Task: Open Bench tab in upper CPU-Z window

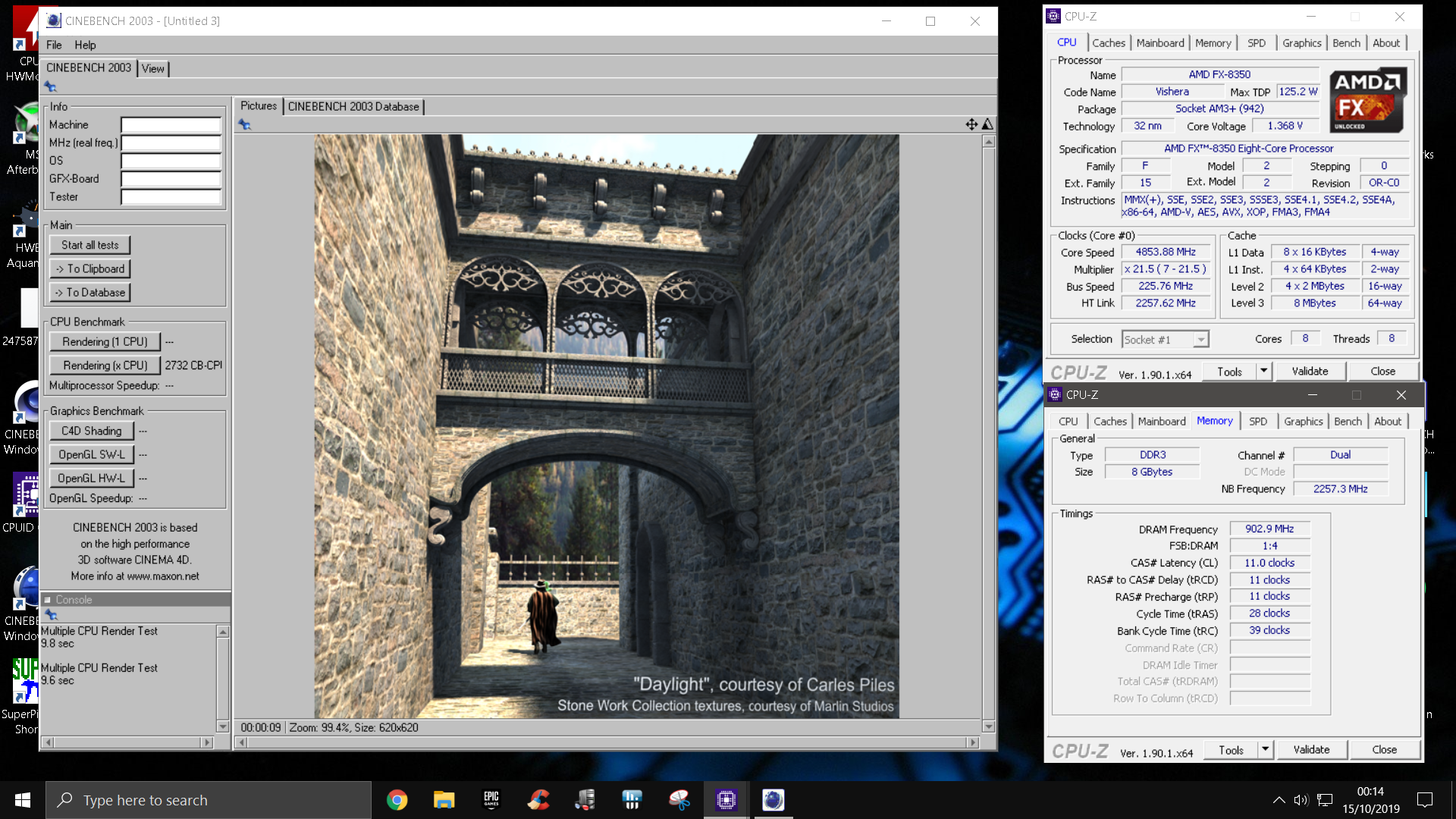Action: coord(1347,43)
